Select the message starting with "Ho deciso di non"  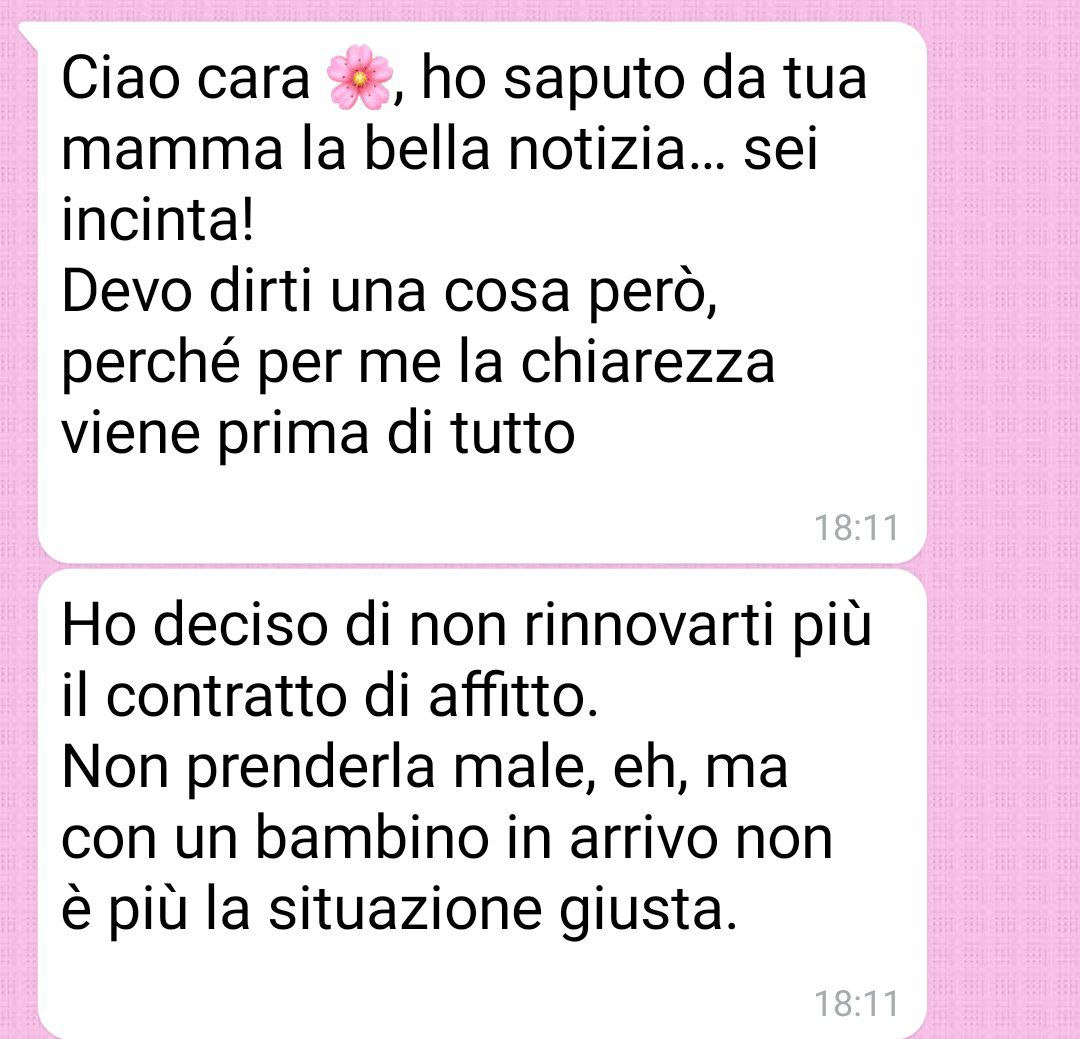point(482,803)
